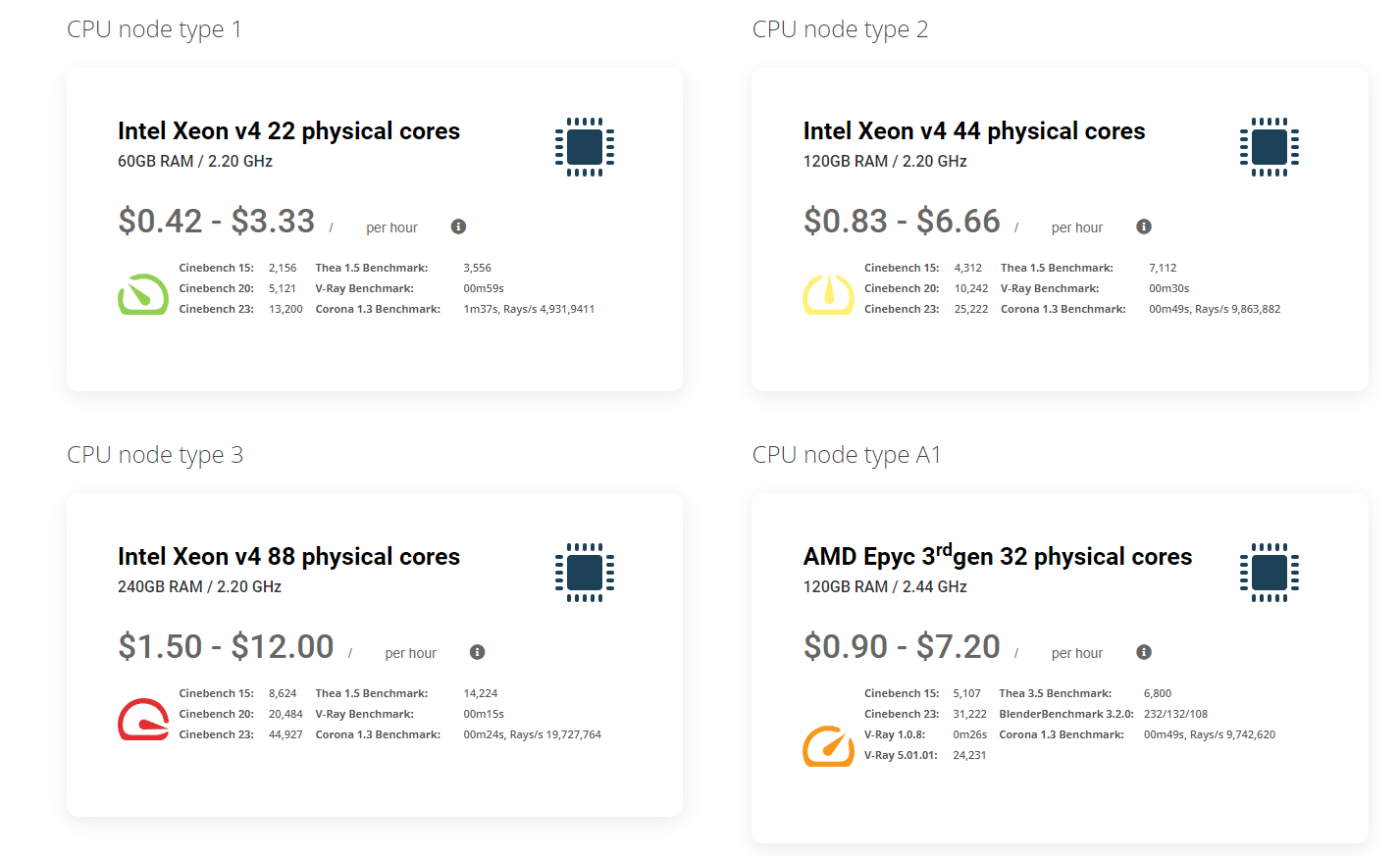
Task: Click the $1.50 - $12.00 price text
Action: pos(226,647)
